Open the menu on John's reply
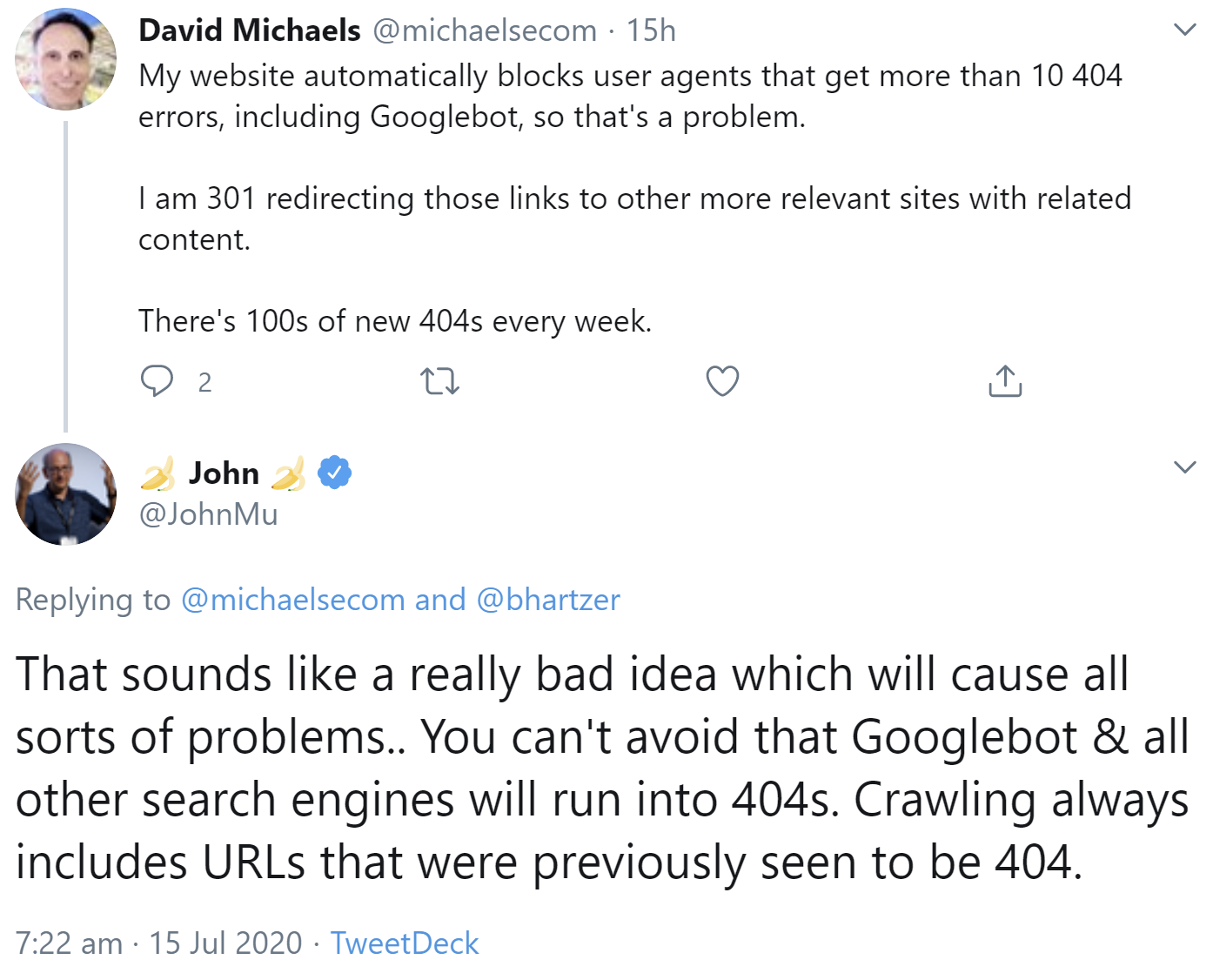 pos(1183,467)
